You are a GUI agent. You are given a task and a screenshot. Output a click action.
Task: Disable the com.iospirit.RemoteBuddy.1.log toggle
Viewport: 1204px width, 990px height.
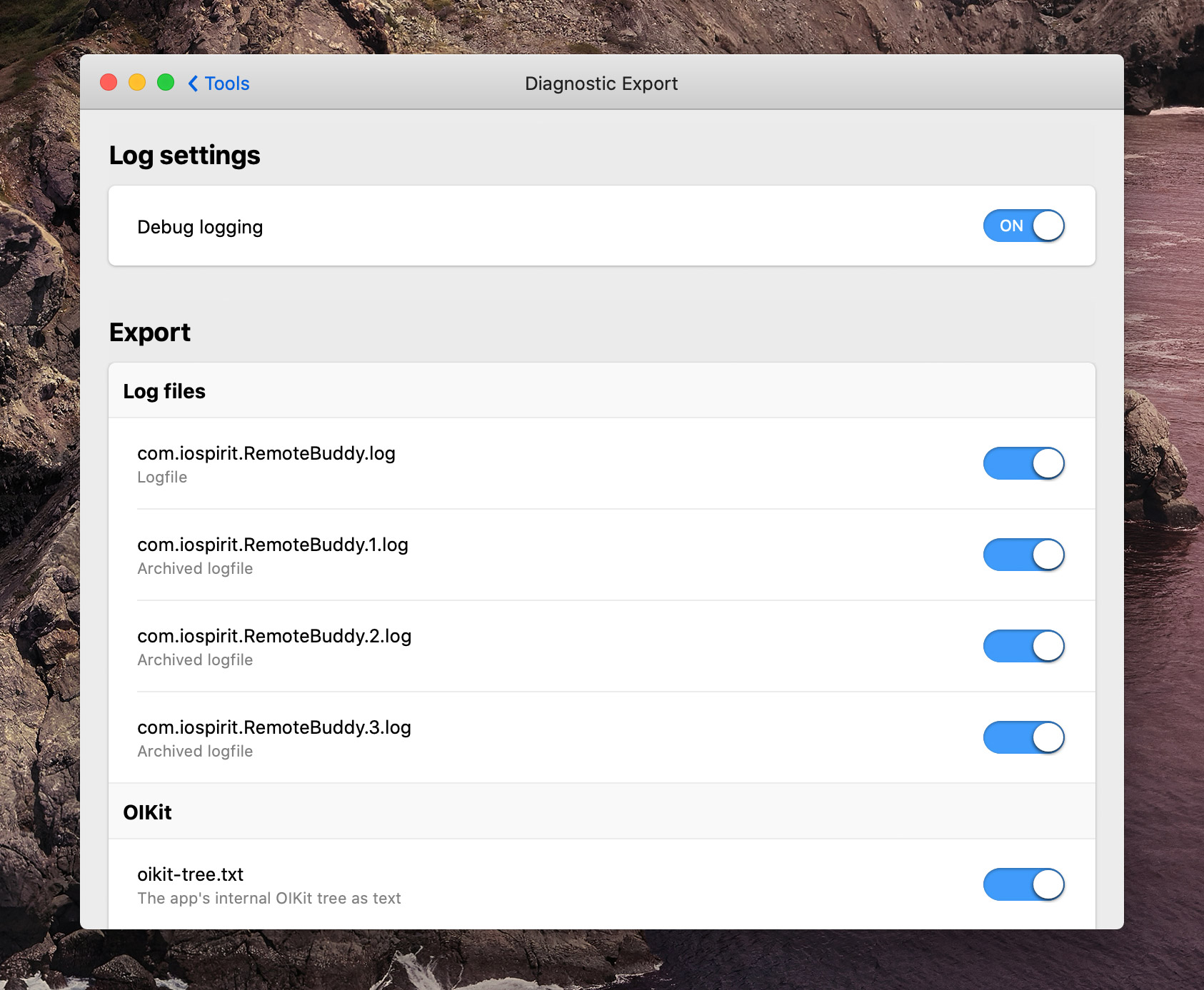[1023, 555]
